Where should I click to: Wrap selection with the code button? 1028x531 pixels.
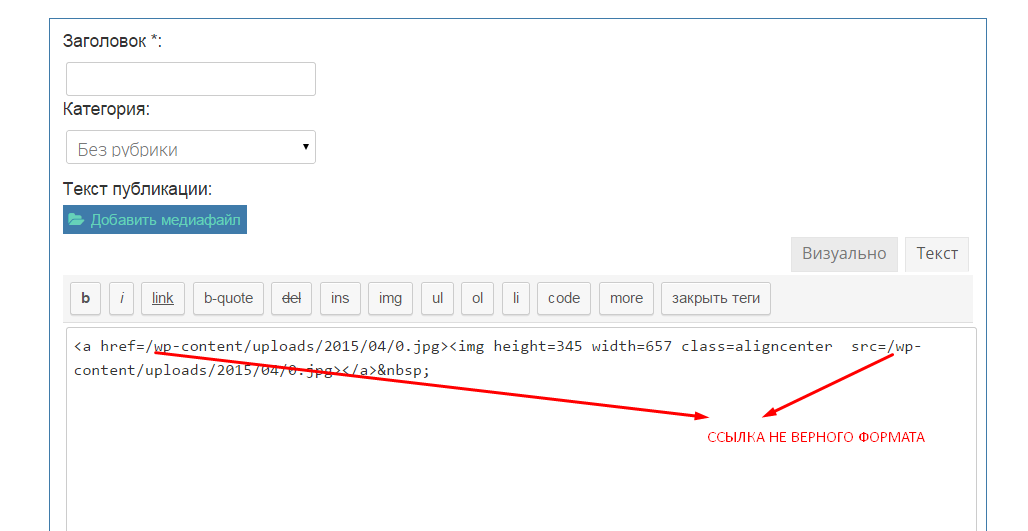tap(564, 298)
